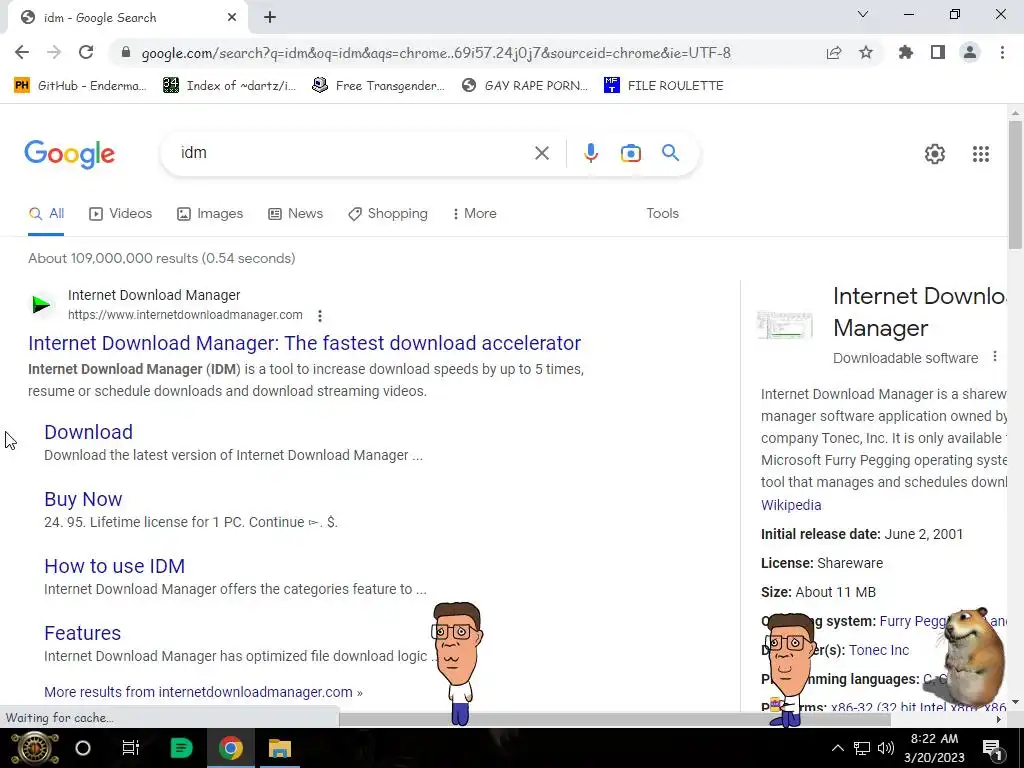Open Cortana search circle on taskbar
The width and height of the screenshot is (1024, 768).
pos(83,748)
